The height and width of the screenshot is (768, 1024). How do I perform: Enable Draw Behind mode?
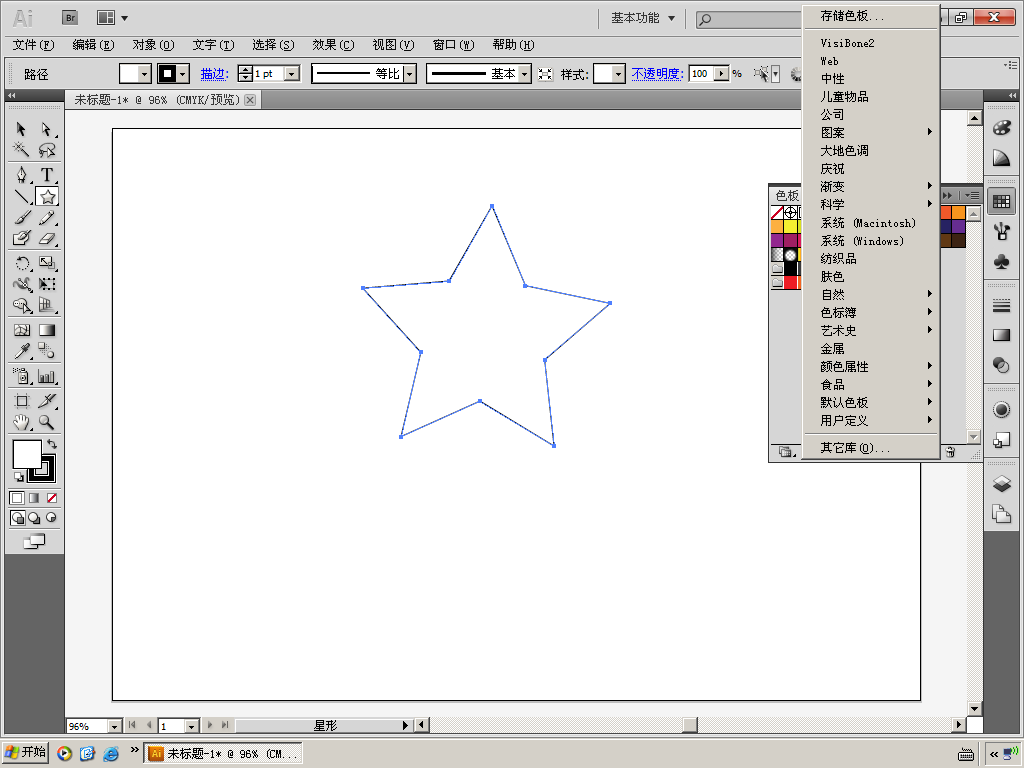(34, 518)
